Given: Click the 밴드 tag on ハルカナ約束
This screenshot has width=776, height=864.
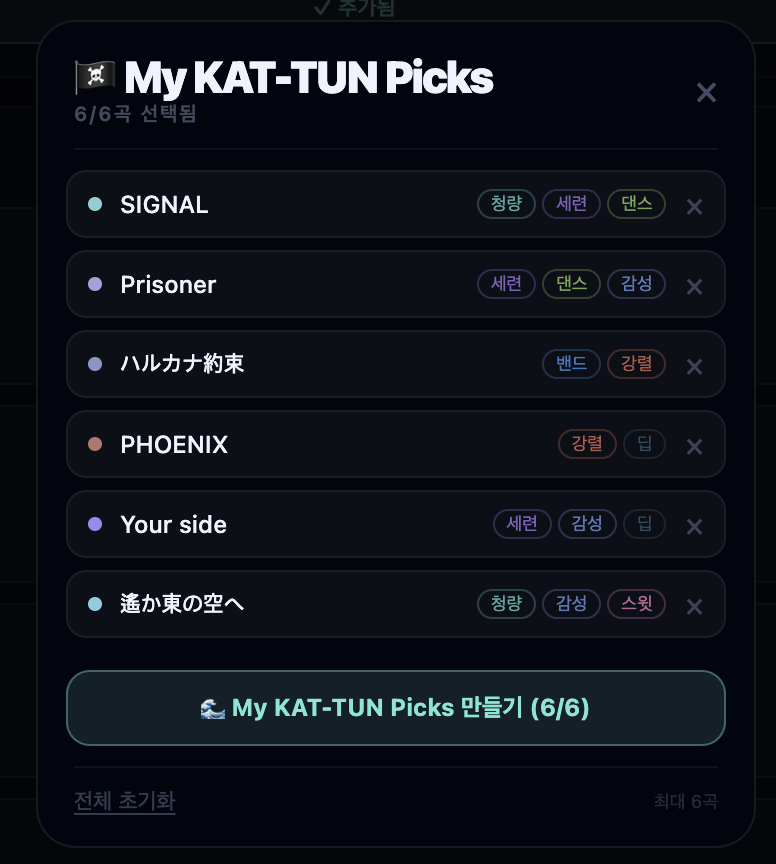Looking at the screenshot, I should tap(571, 364).
